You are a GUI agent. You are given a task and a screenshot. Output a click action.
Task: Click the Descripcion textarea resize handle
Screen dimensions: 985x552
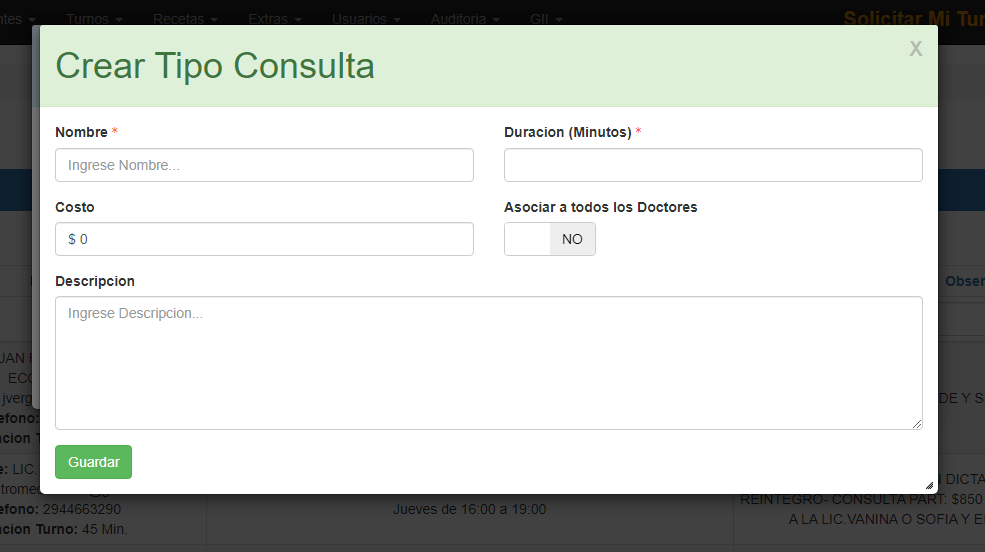(x=917, y=424)
